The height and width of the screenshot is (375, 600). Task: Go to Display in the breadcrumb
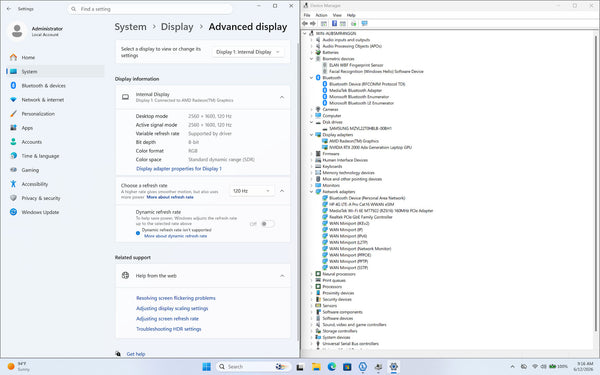pos(177,27)
